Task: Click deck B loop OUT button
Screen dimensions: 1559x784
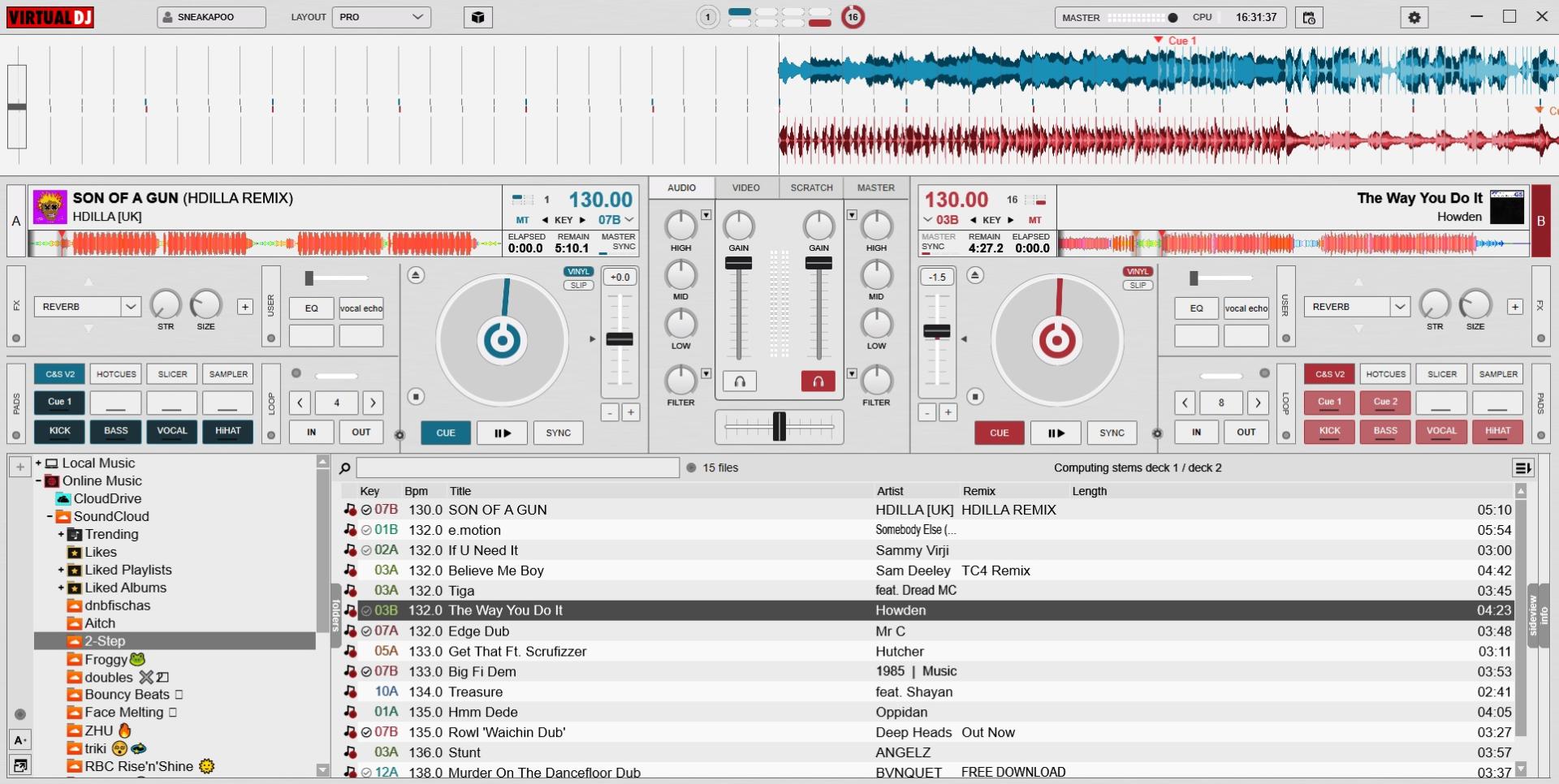Action: point(1246,433)
